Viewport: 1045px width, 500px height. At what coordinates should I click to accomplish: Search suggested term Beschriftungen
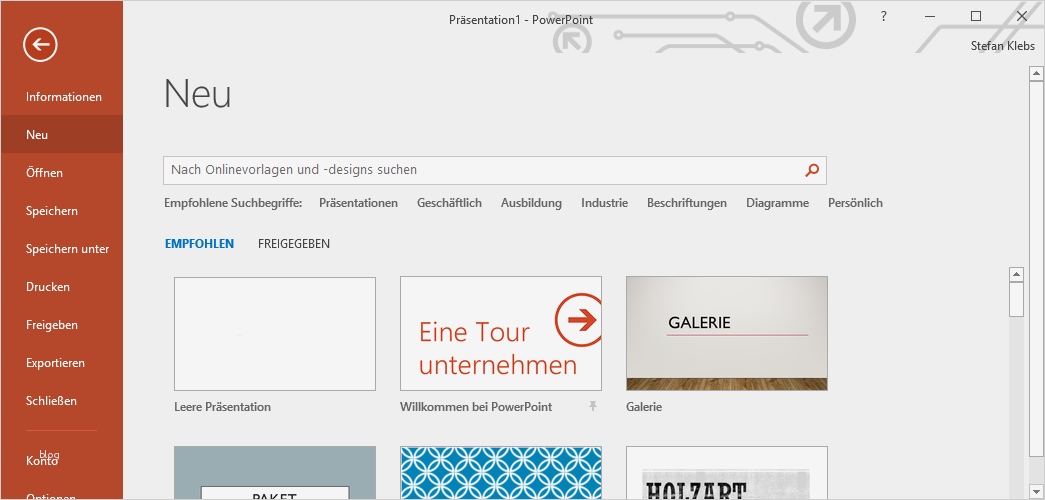(x=686, y=203)
